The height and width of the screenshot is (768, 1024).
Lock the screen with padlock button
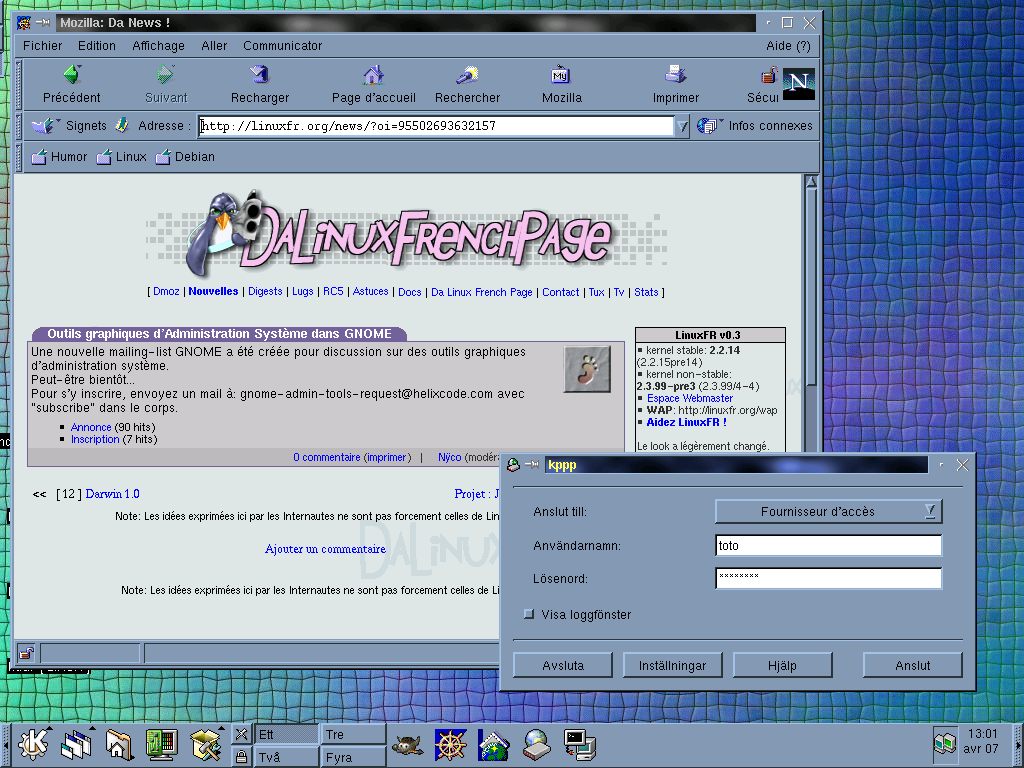pos(241,756)
